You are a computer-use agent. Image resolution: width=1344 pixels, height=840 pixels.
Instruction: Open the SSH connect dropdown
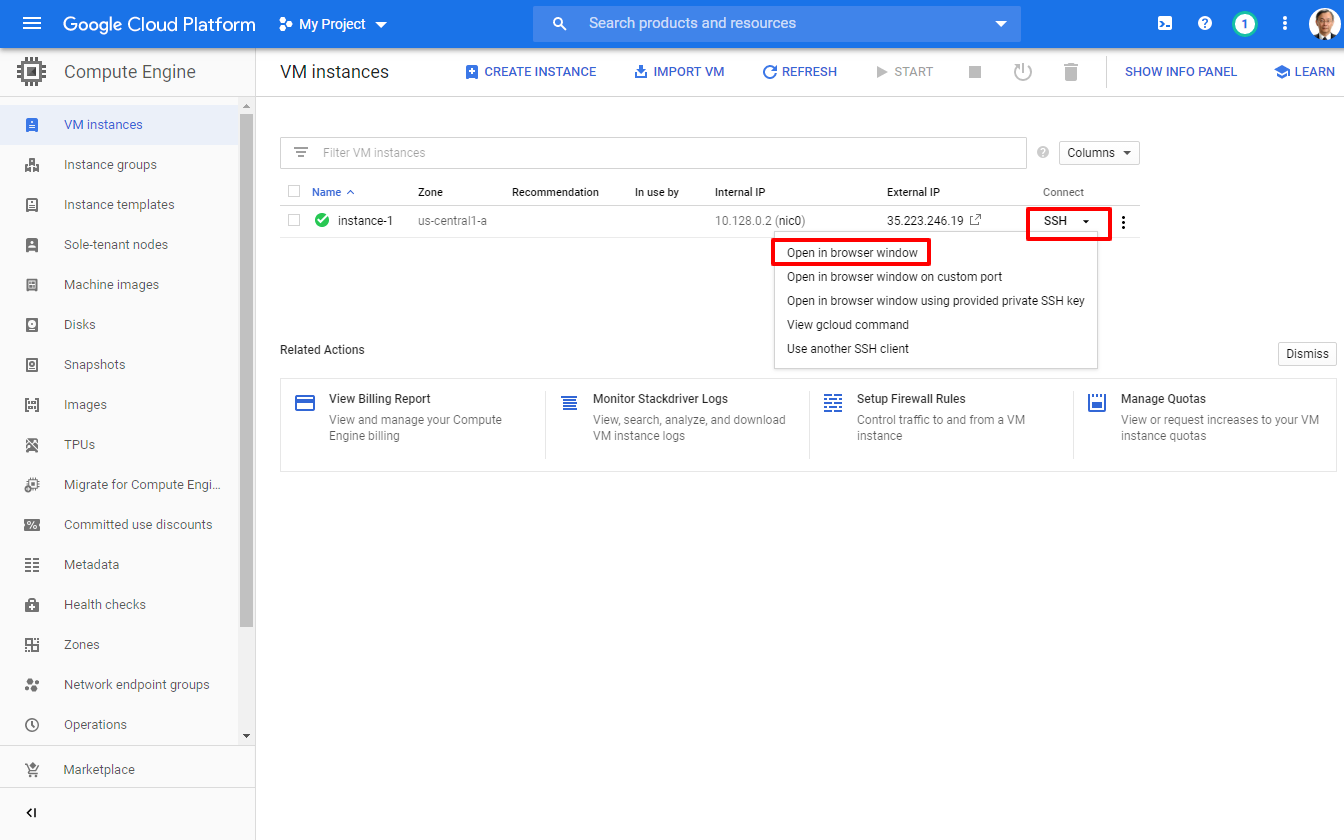pyautogui.click(x=1069, y=221)
